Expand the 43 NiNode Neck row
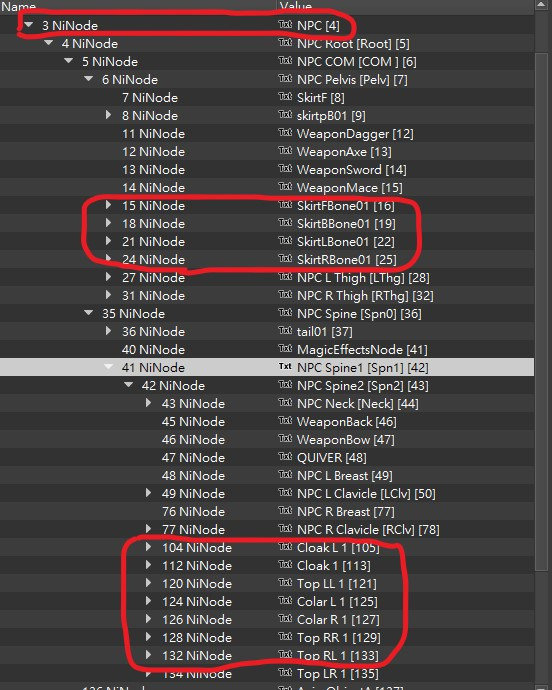The image size is (552, 690). (148, 403)
